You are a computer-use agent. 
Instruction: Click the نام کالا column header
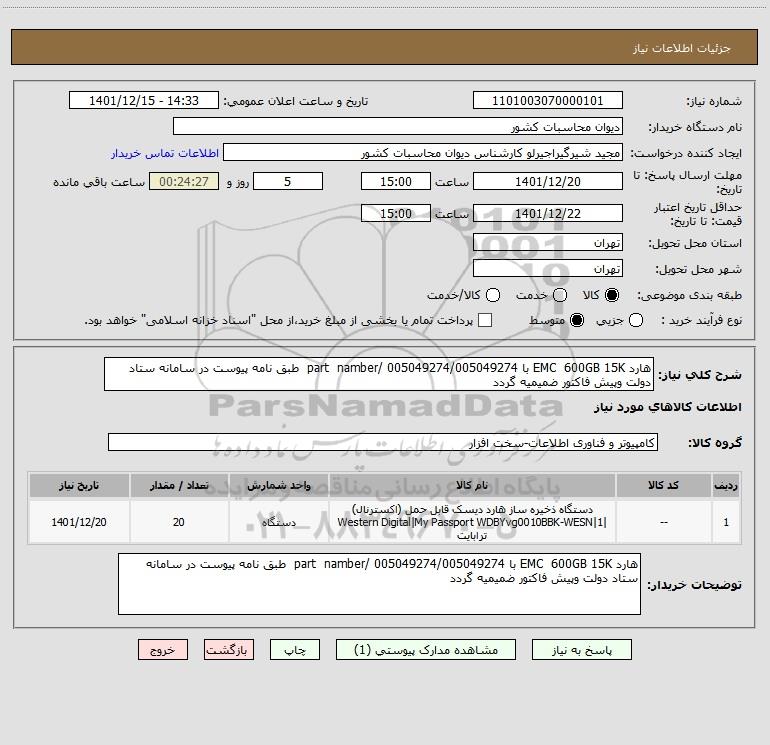click(471, 486)
